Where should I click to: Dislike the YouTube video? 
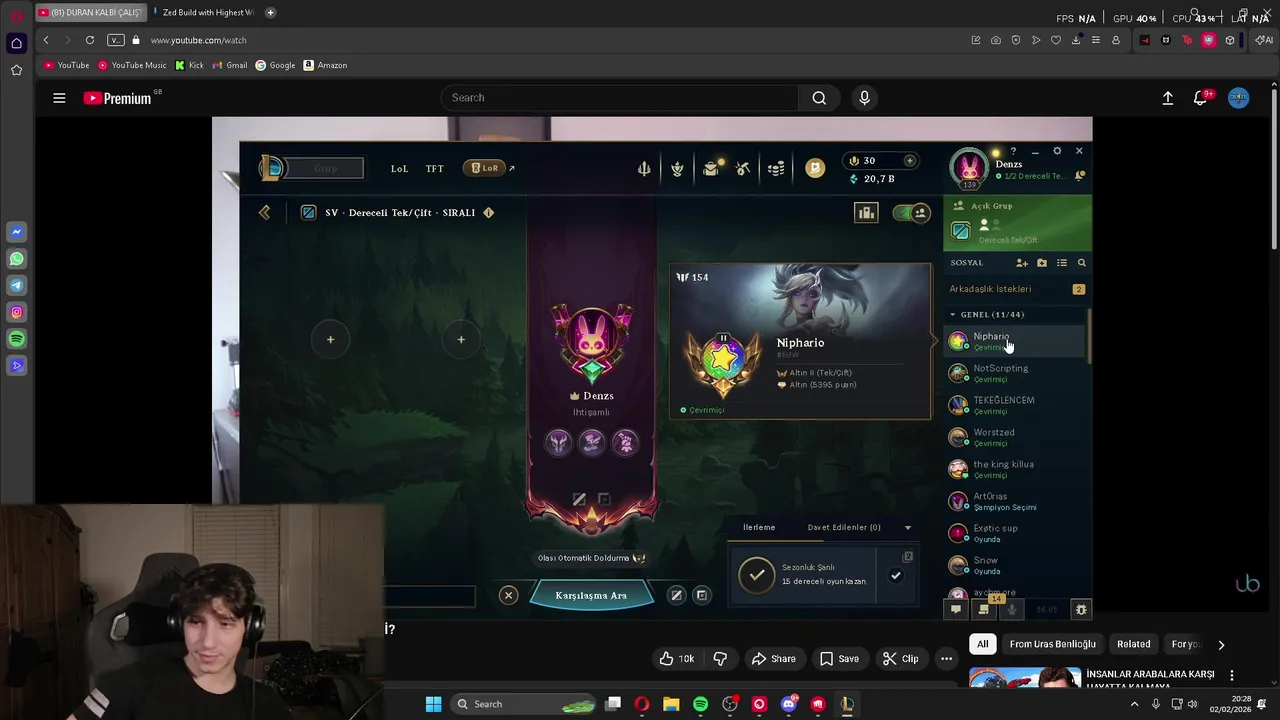coord(720,659)
